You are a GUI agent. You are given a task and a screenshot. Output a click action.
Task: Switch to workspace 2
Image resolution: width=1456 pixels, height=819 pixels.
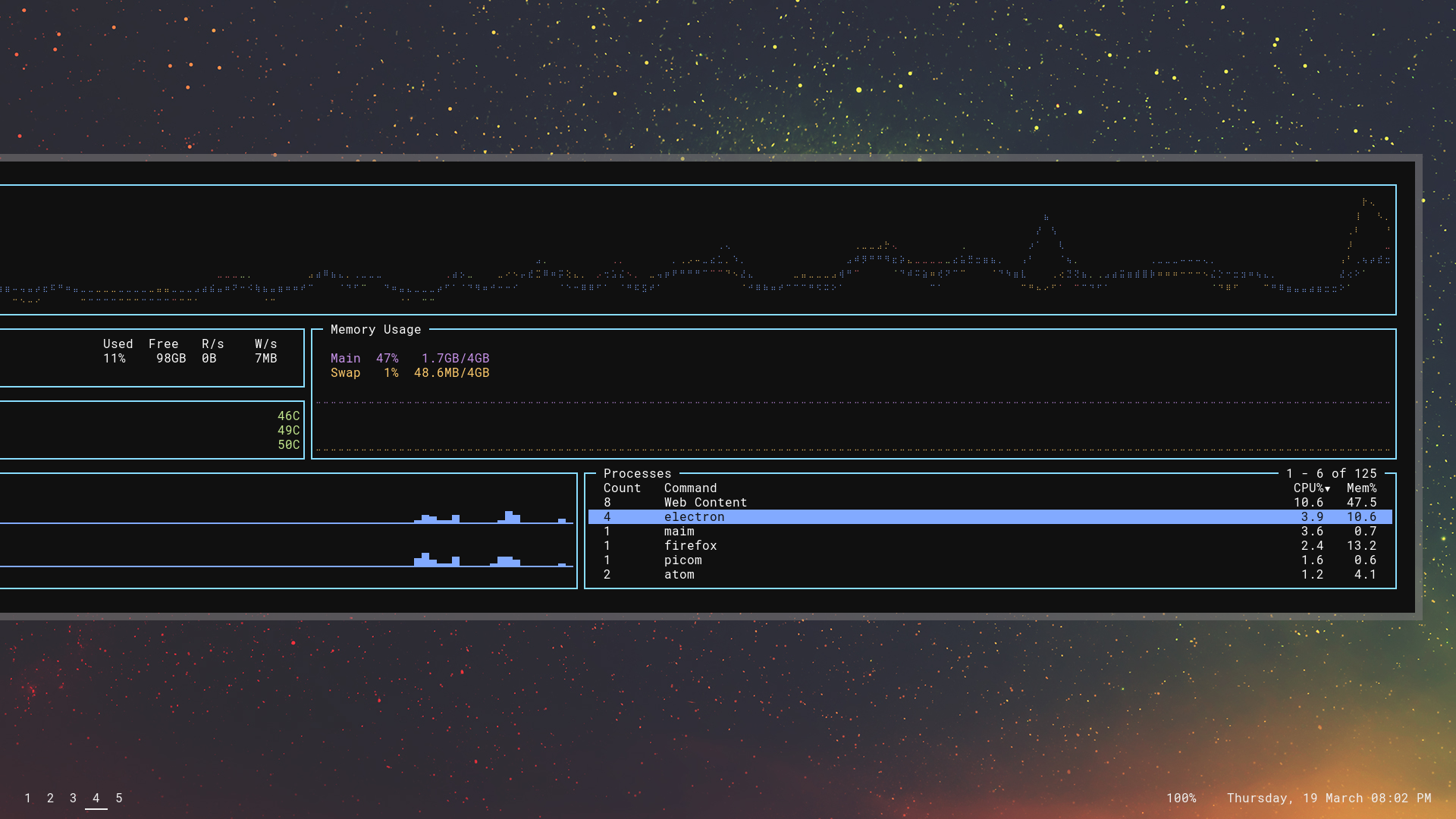click(51, 798)
